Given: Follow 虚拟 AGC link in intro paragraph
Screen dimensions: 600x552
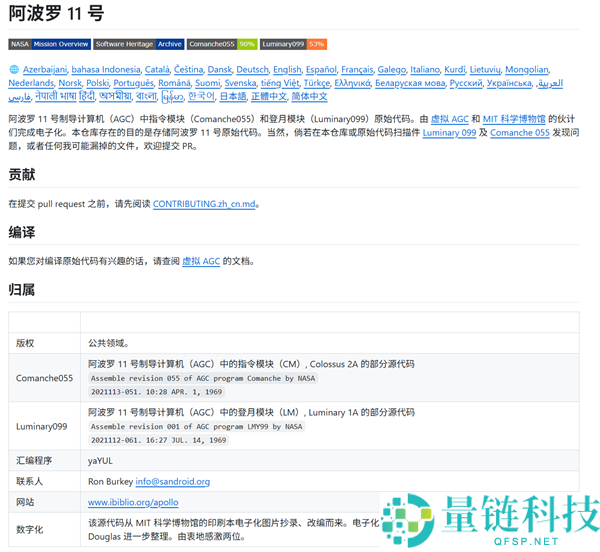Looking at the screenshot, I should pos(450,119).
